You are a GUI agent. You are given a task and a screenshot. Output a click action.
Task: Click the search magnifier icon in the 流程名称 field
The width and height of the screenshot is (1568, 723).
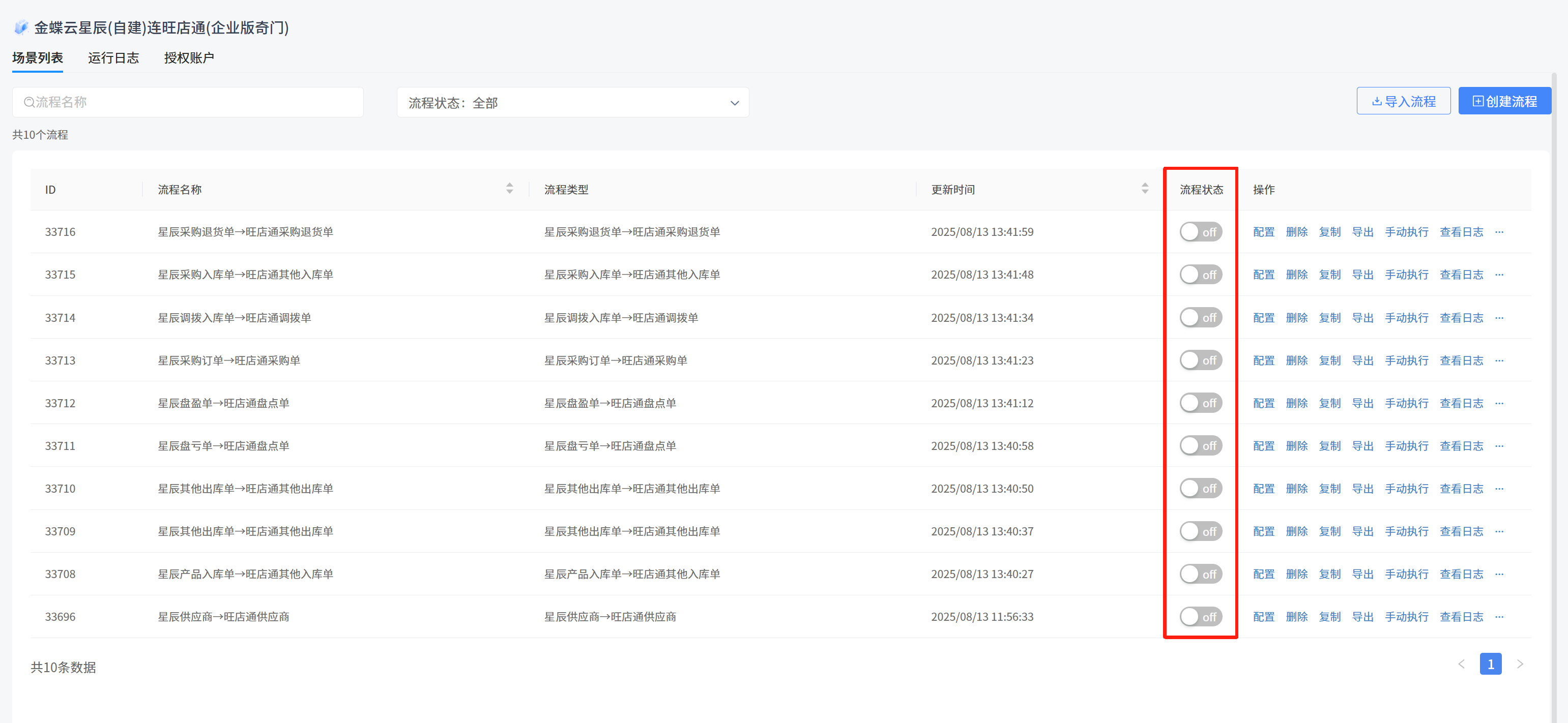coord(28,102)
